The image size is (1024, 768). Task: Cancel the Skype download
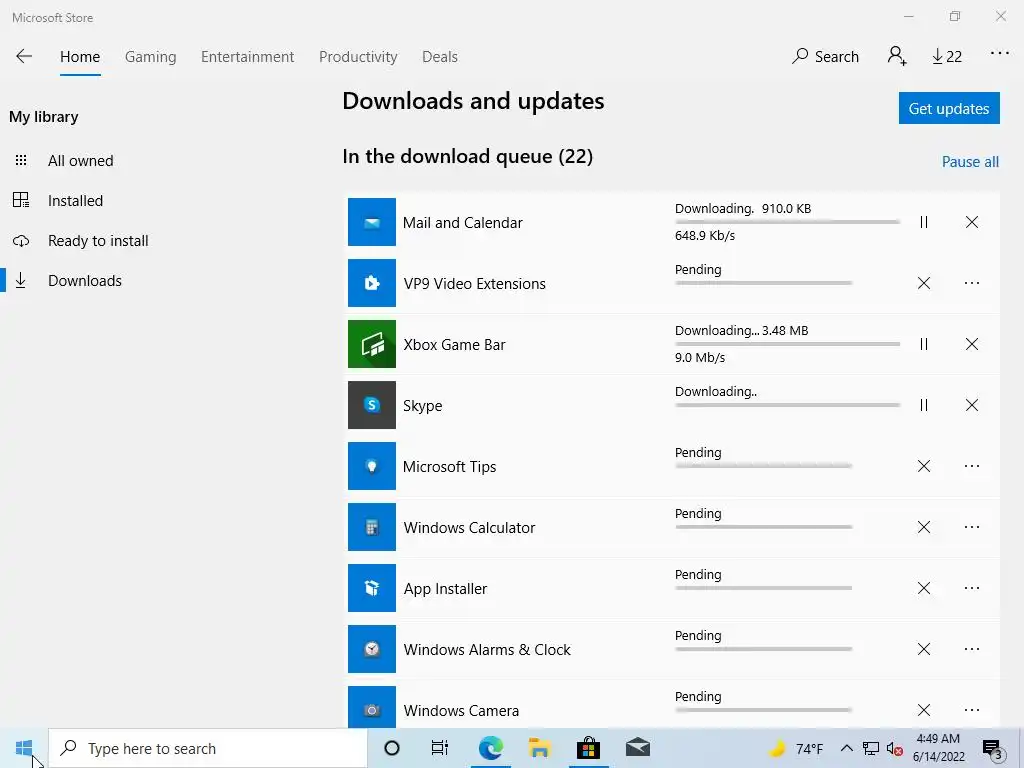972,405
